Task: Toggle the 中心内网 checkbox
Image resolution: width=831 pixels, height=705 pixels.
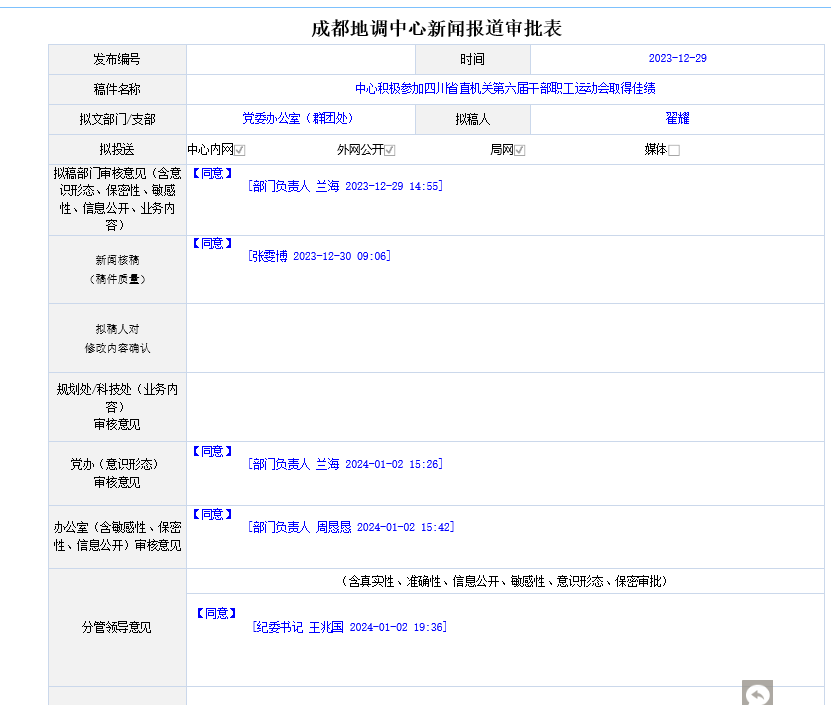Action: [x=240, y=151]
